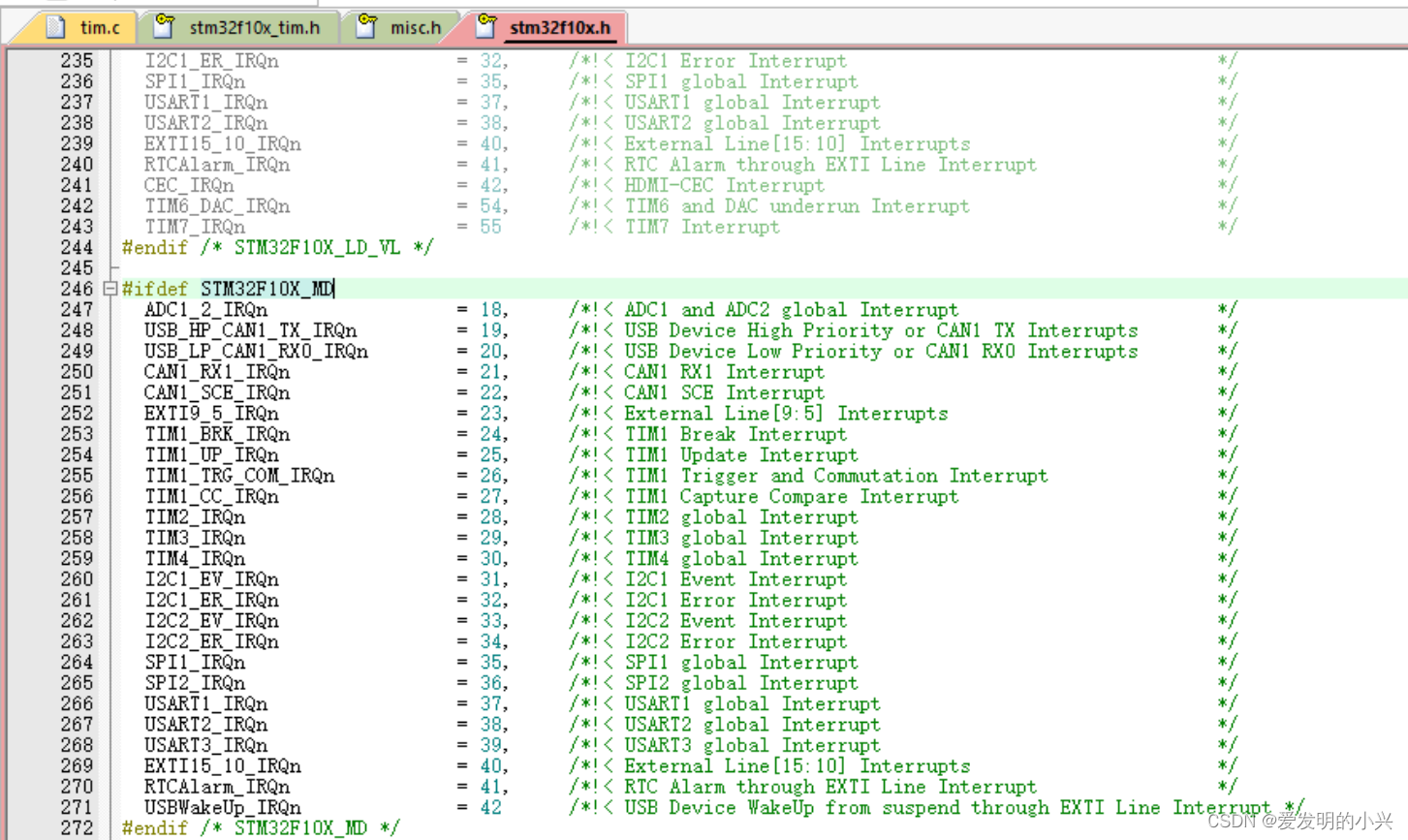Click TIM7_IRQn on line 243

coord(195,227)
